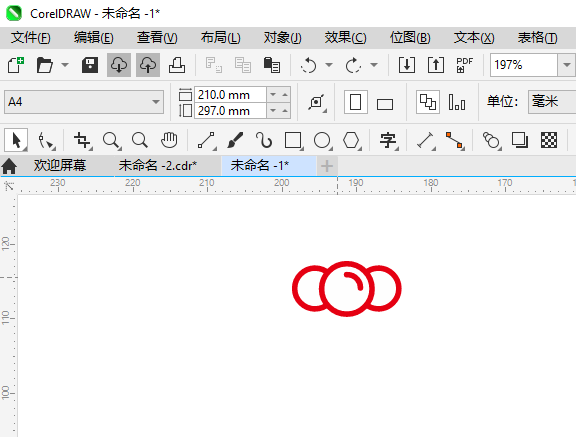Open the 查看(V) menu

[x=157, y=38]
